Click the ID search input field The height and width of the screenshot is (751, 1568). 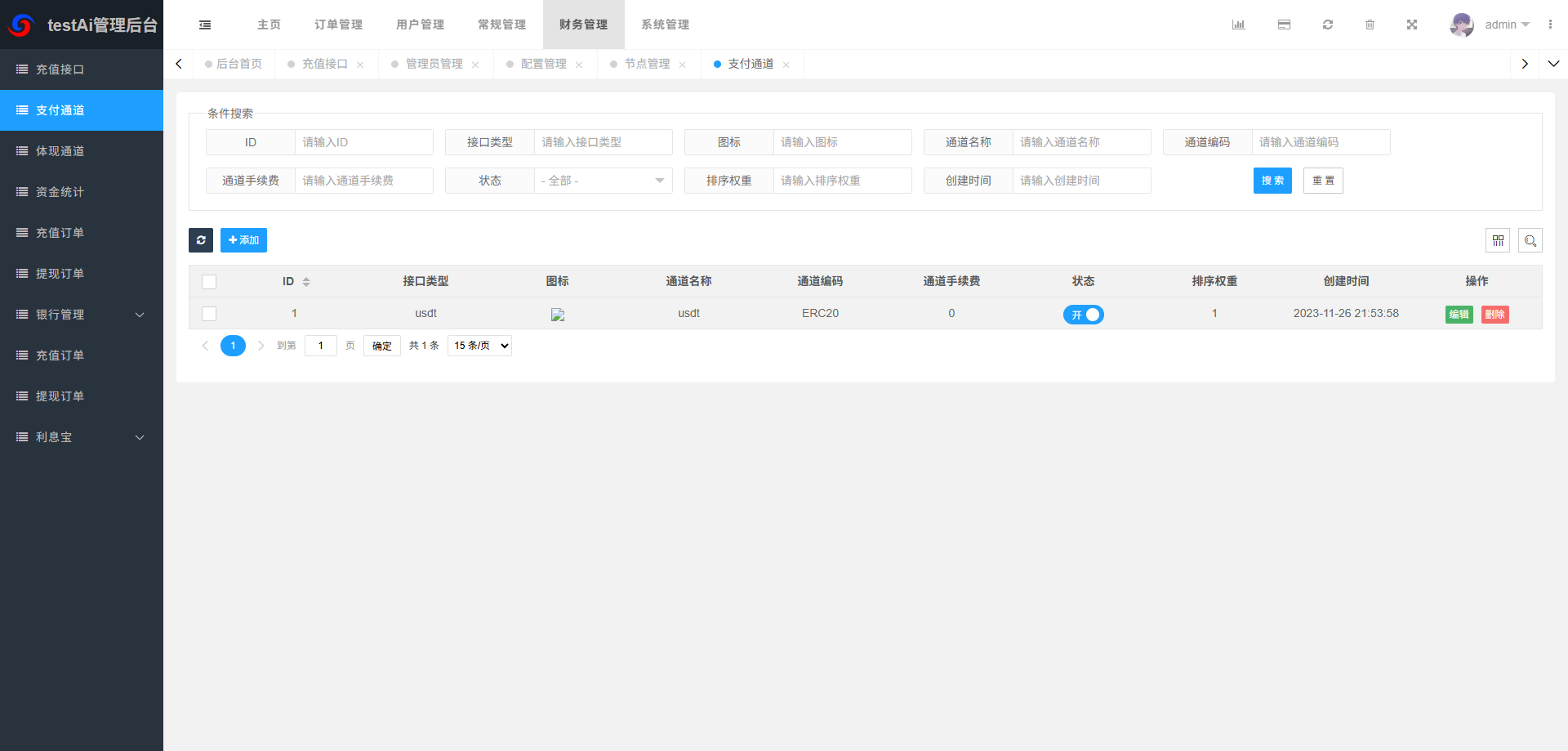[x=364, y=141]
